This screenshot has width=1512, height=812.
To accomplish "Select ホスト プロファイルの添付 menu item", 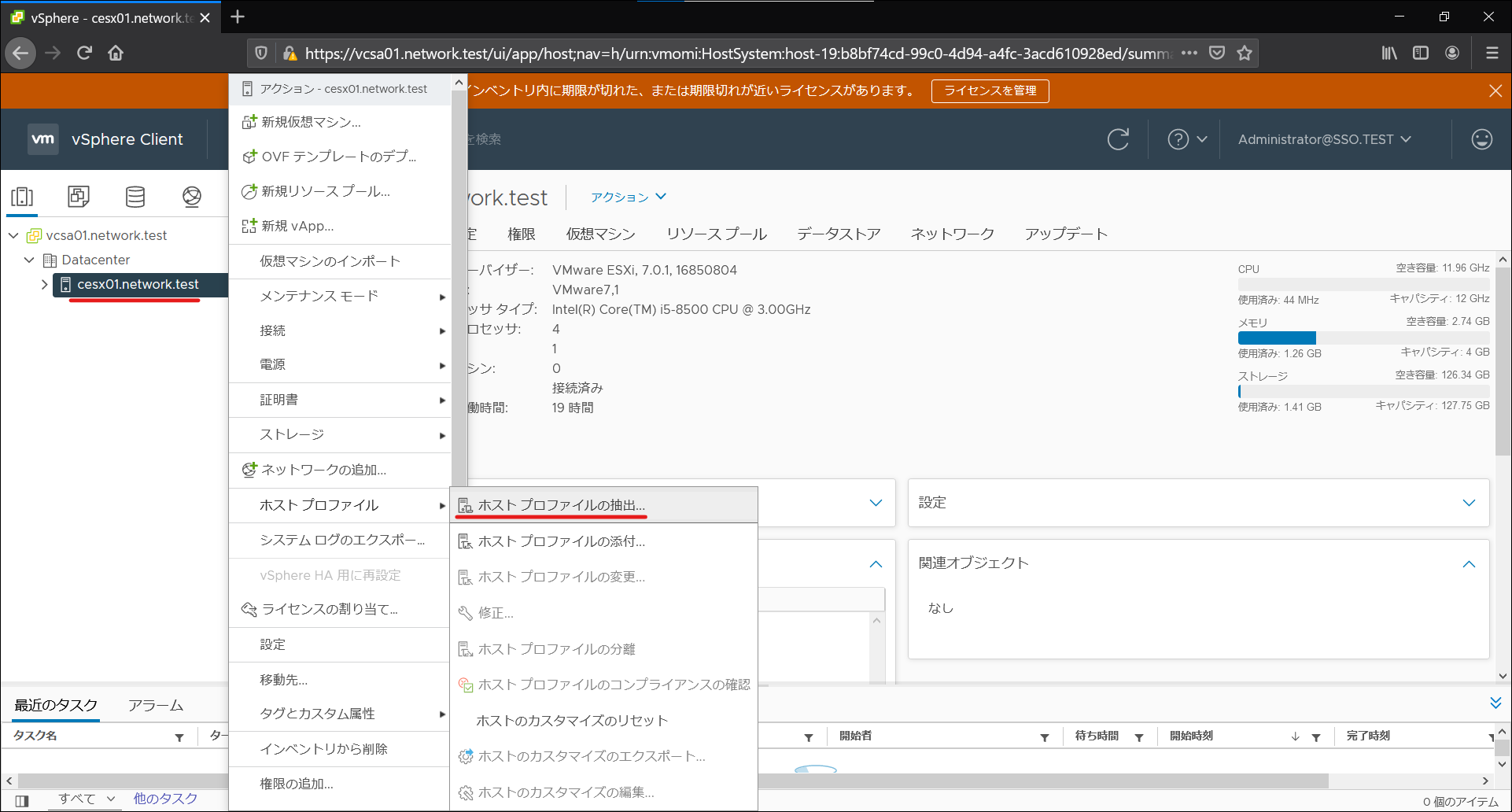I will point(603,541).
